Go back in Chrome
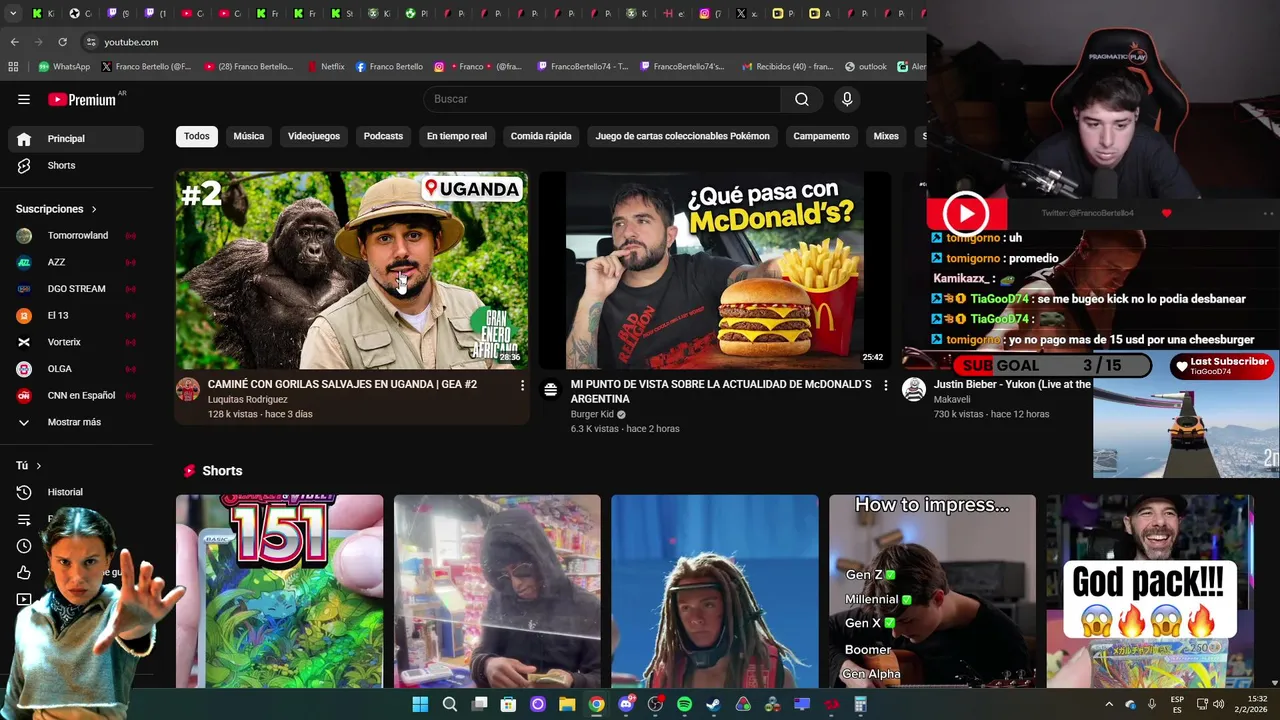The height and width of the screenshot is (720, 1280). tap(14, 42)
